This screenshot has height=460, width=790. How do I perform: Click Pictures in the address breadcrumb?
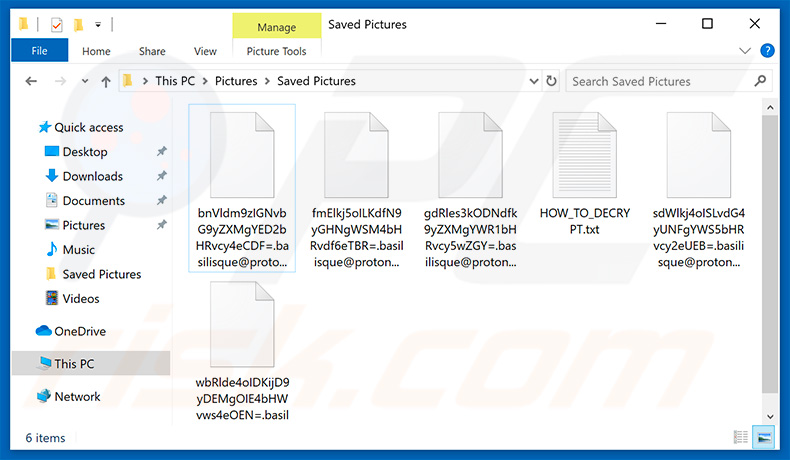coord(235,81)
